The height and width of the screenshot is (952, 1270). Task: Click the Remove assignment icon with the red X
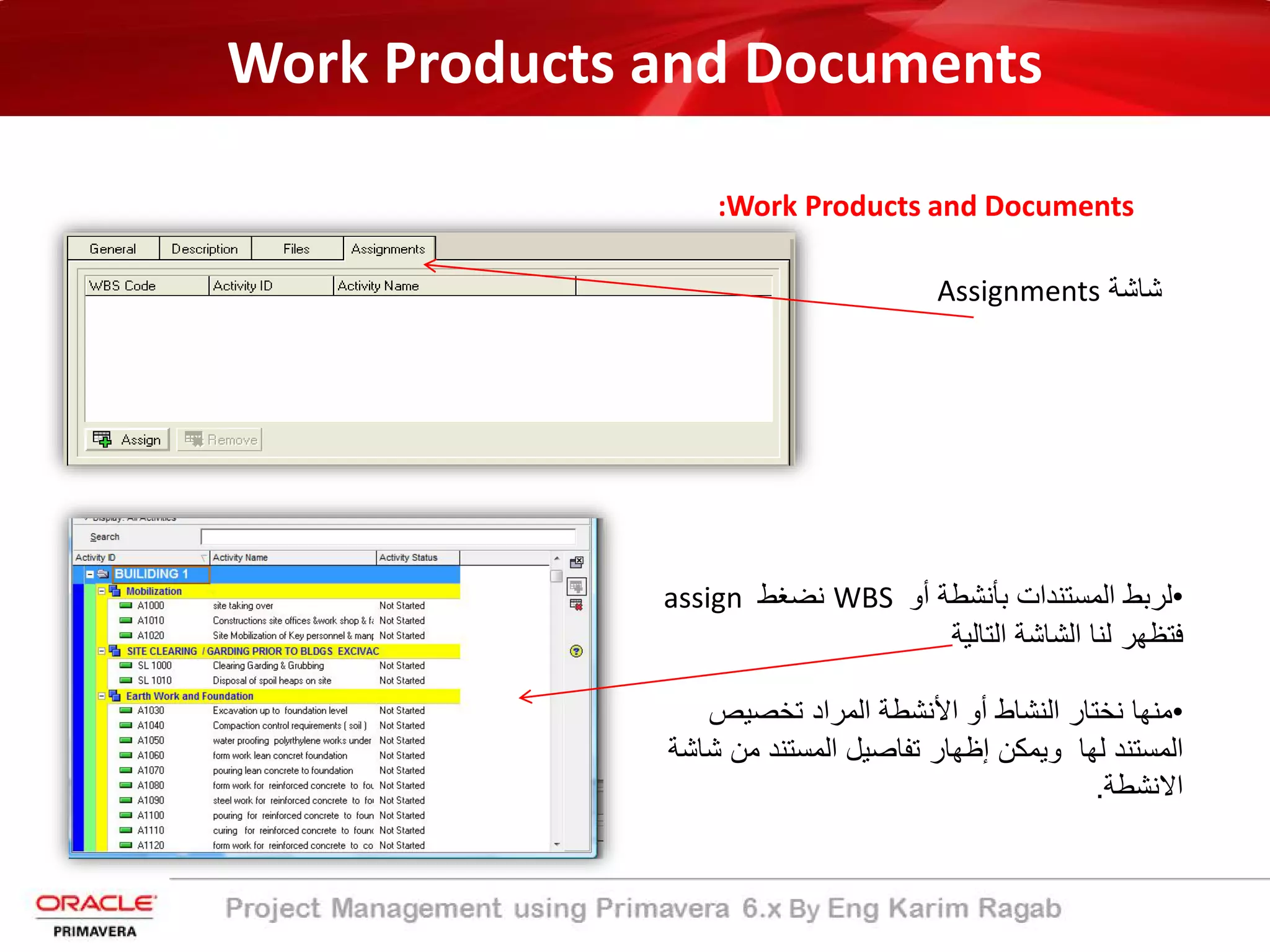[577, 605]
